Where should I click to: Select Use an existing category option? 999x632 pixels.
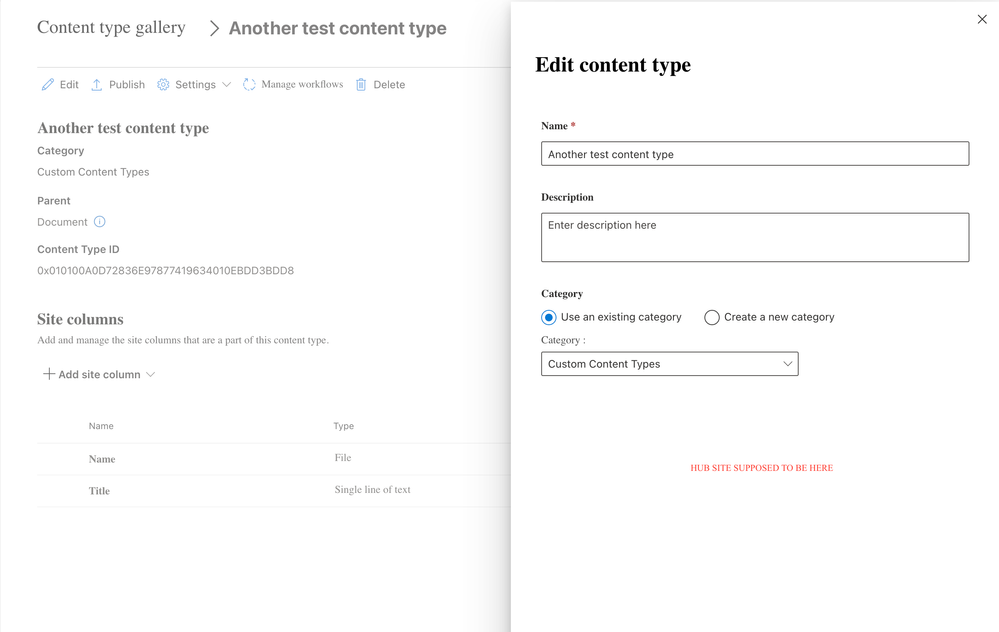pos(549,317)
